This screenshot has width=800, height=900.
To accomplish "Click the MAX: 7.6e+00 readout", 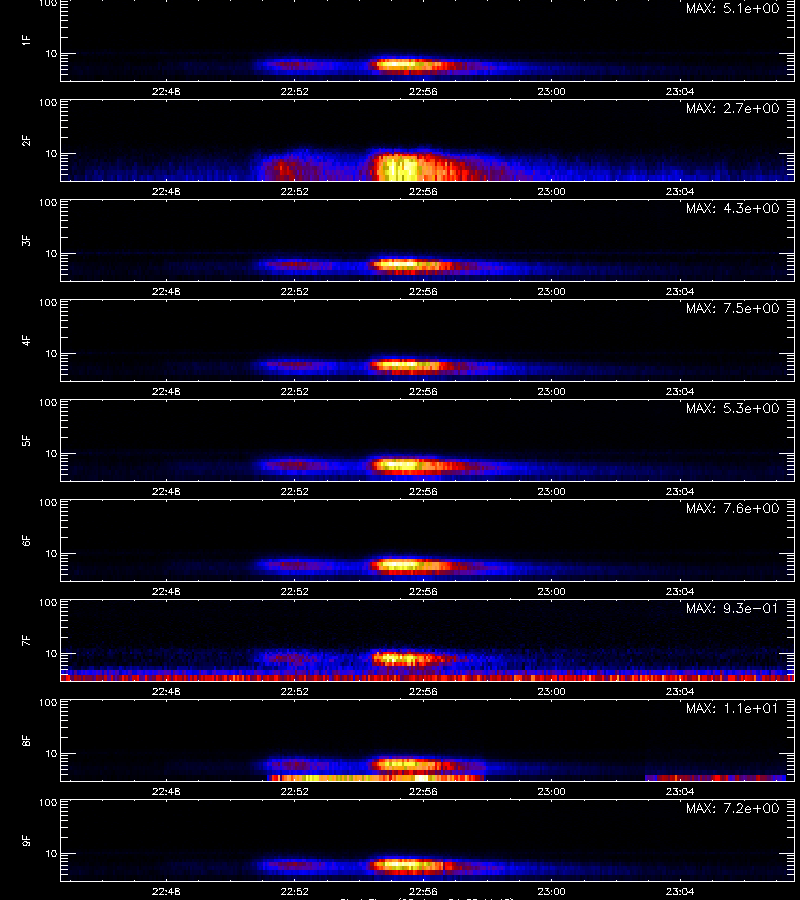I will coord(732,509).
